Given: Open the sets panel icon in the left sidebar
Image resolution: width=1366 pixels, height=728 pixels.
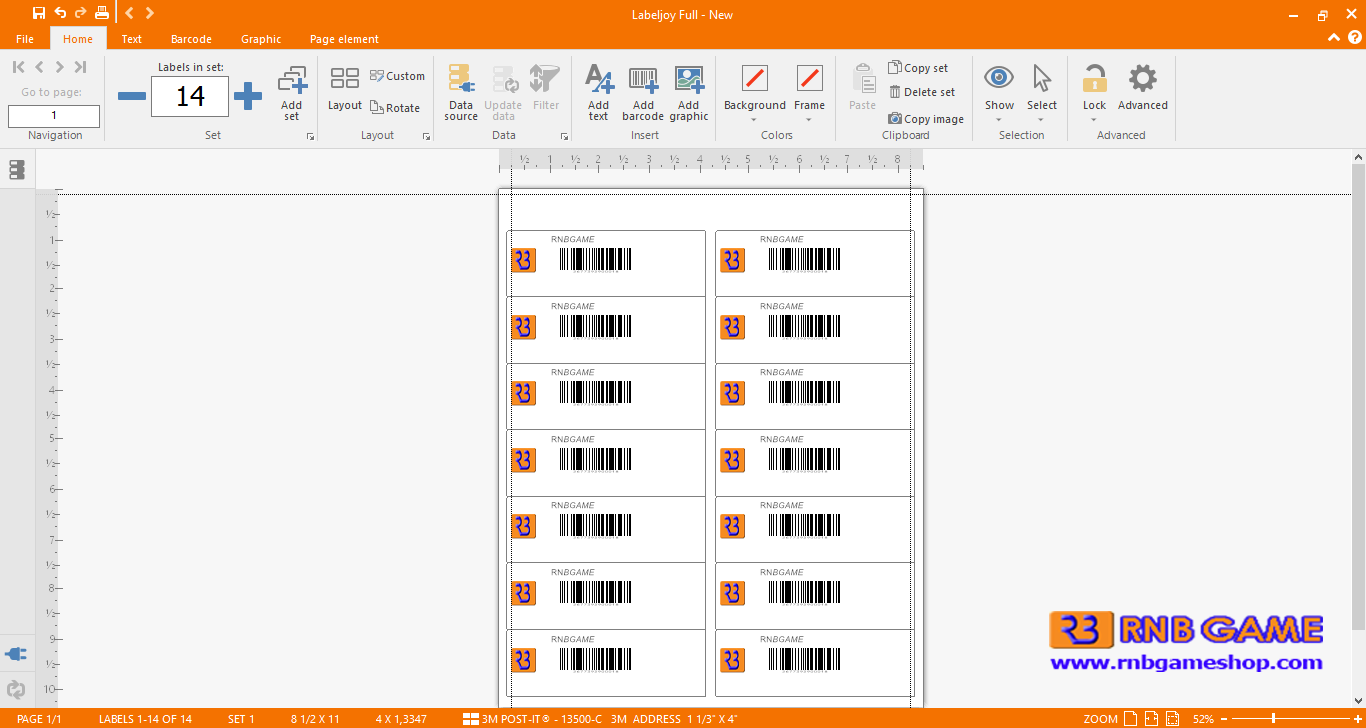Looking at the screenshot, I should (16, 170).
